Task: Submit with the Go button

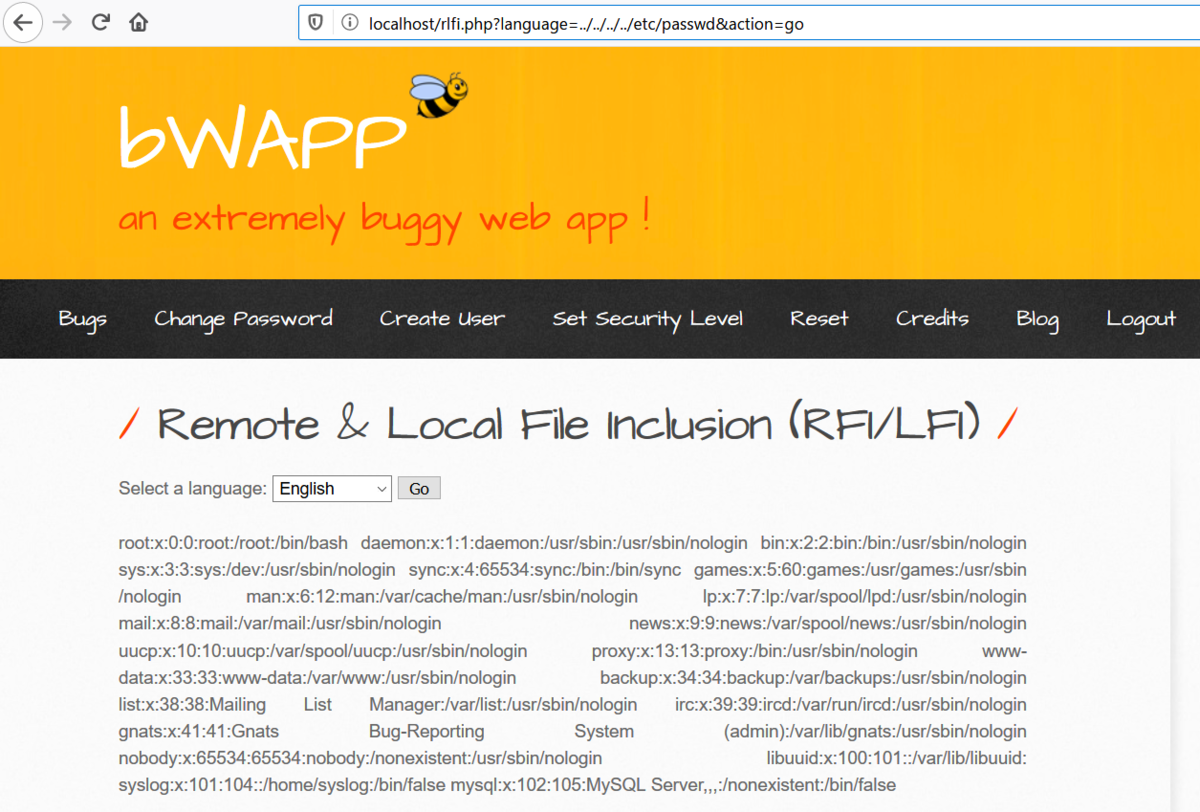Action: [x=419, y=489]
